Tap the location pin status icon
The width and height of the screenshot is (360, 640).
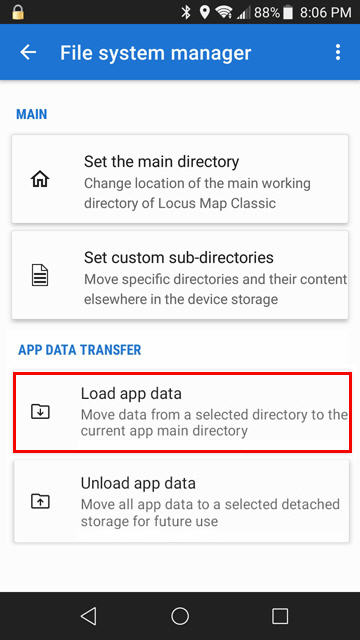[x=205, y=12]
